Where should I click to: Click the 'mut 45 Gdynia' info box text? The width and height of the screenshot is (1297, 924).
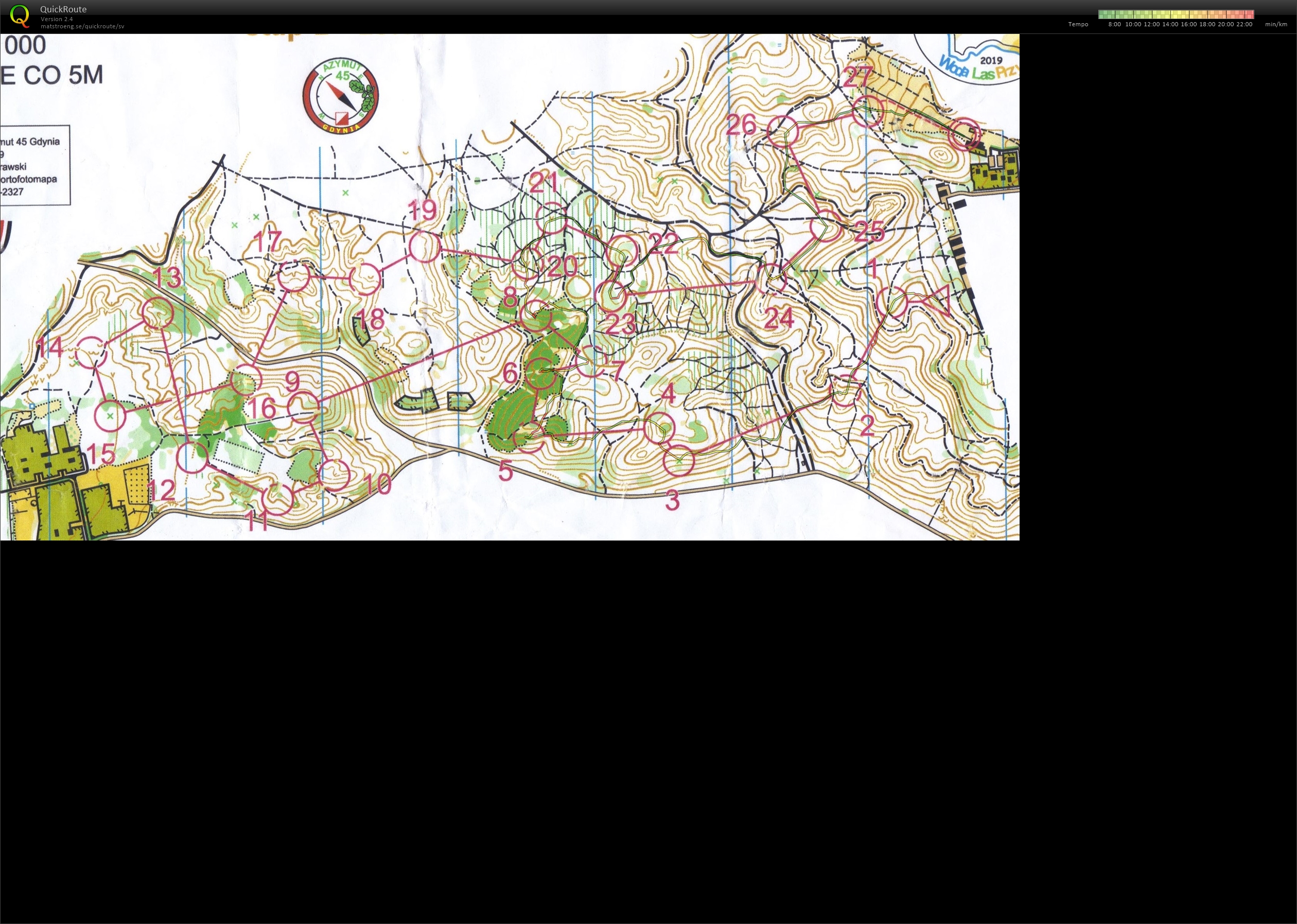coord(30,142)
